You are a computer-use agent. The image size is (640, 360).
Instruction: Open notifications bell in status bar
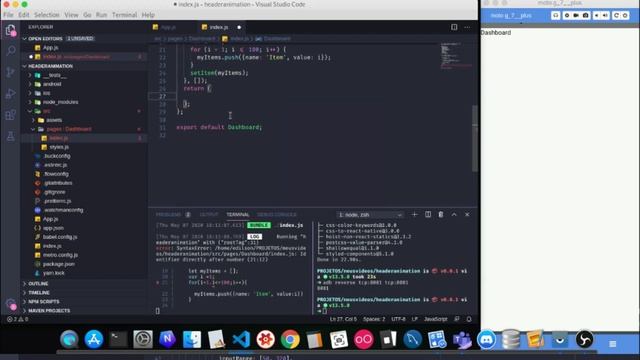469,319
